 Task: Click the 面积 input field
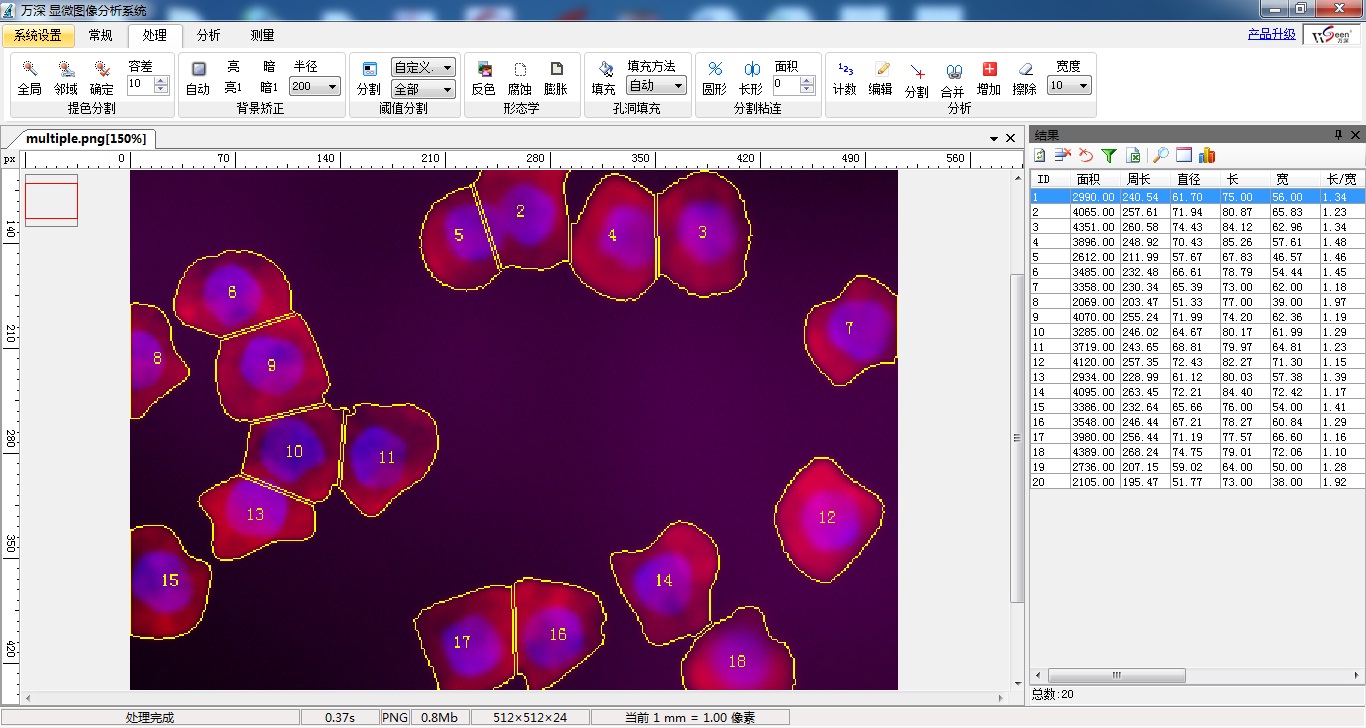click(786, 86)
